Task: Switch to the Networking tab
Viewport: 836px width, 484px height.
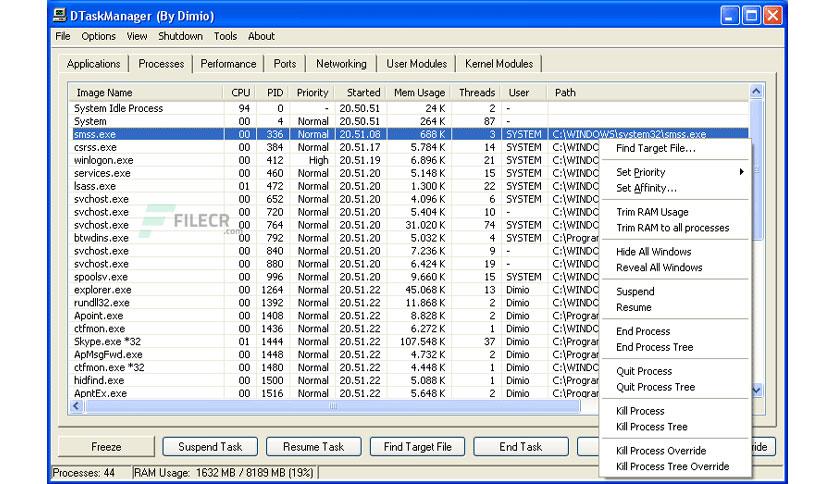Action: (x=341, y=64)
